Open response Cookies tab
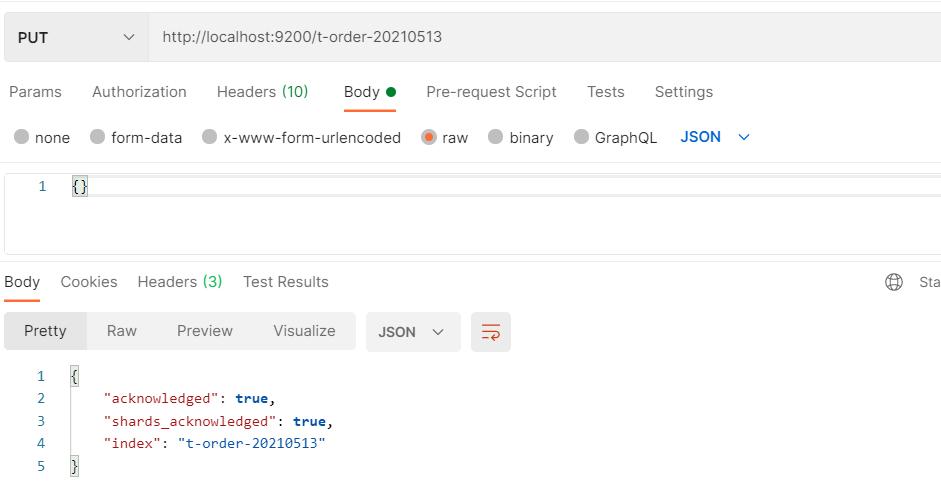This screenshot has height=494, width=941. (89, 282)
